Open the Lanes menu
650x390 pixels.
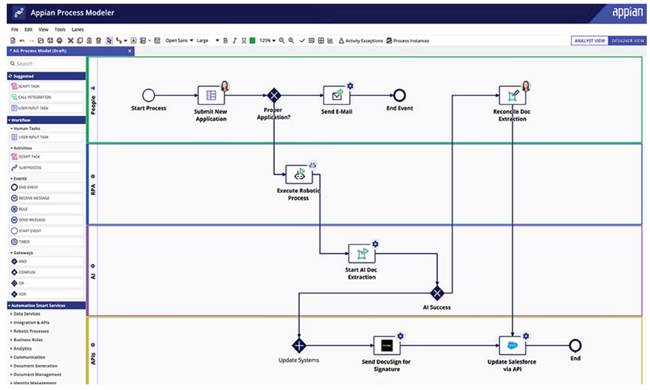(x=78, y=29)
